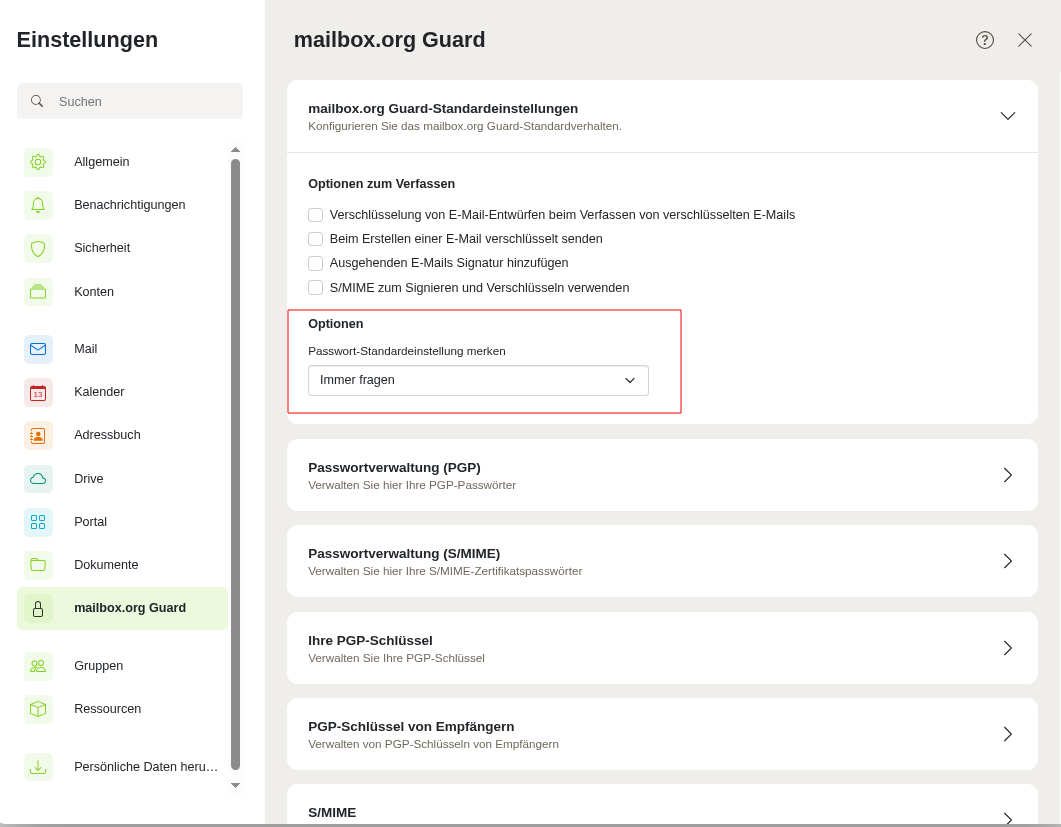This screenshot has height=827, width=1061.
Task: Check Beim Erstellen verschlüsselt senden
Action: (x=315, y=239)
